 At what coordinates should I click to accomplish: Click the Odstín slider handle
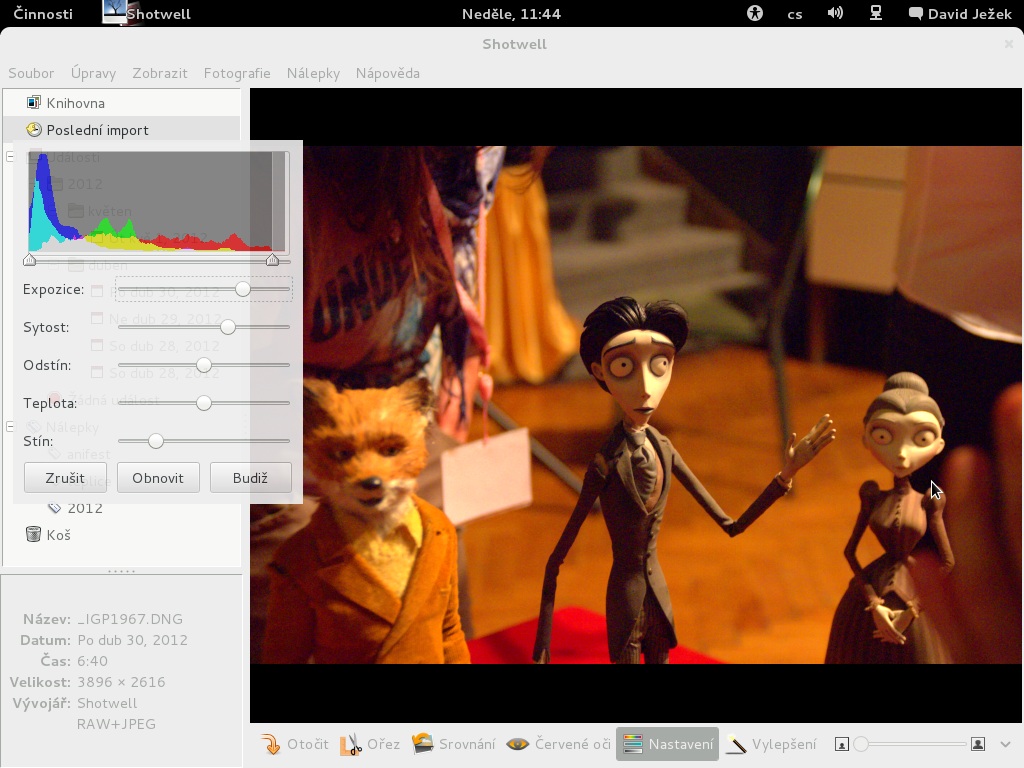tap(204, 365)
